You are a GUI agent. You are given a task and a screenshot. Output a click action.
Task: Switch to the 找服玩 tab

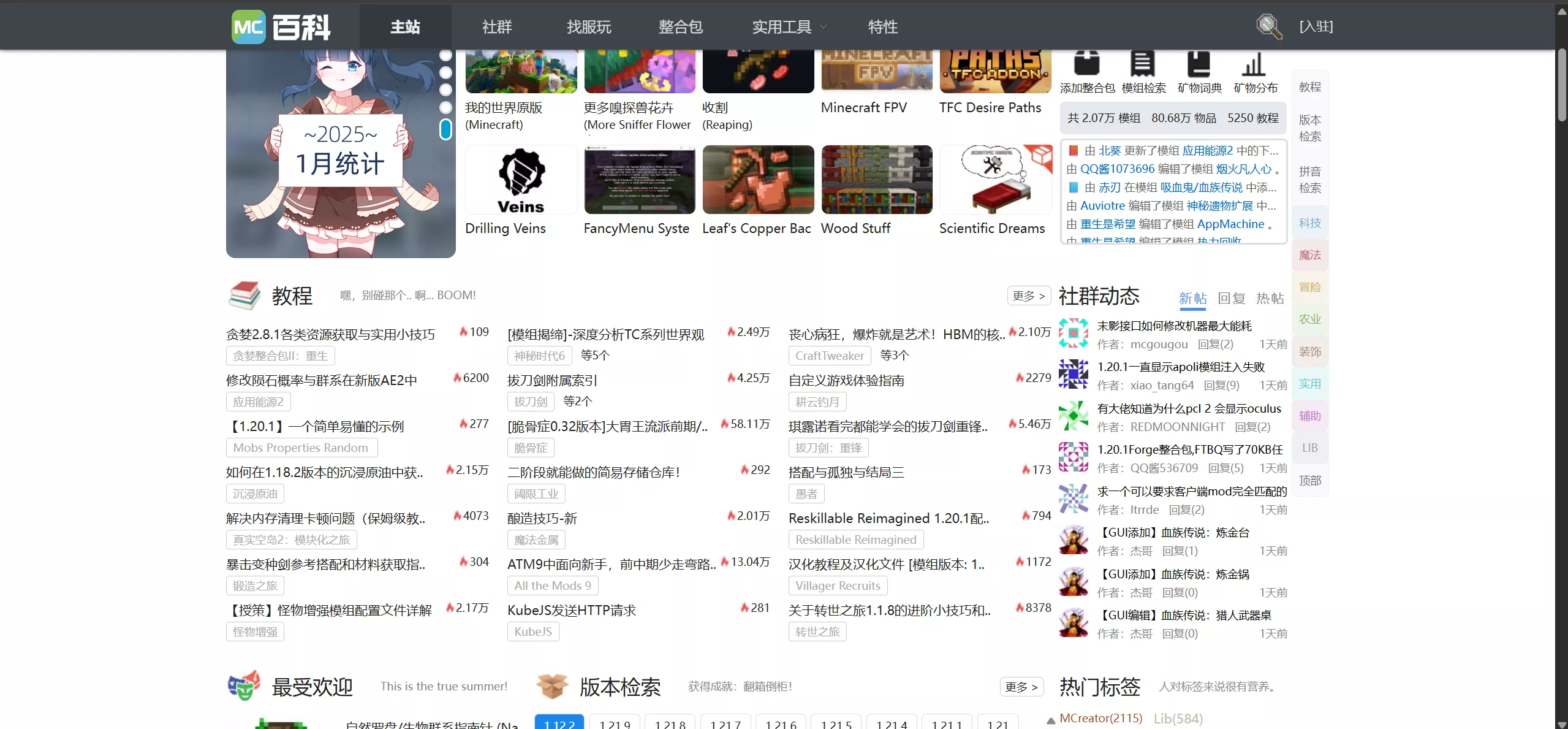[x=588, y=26]
